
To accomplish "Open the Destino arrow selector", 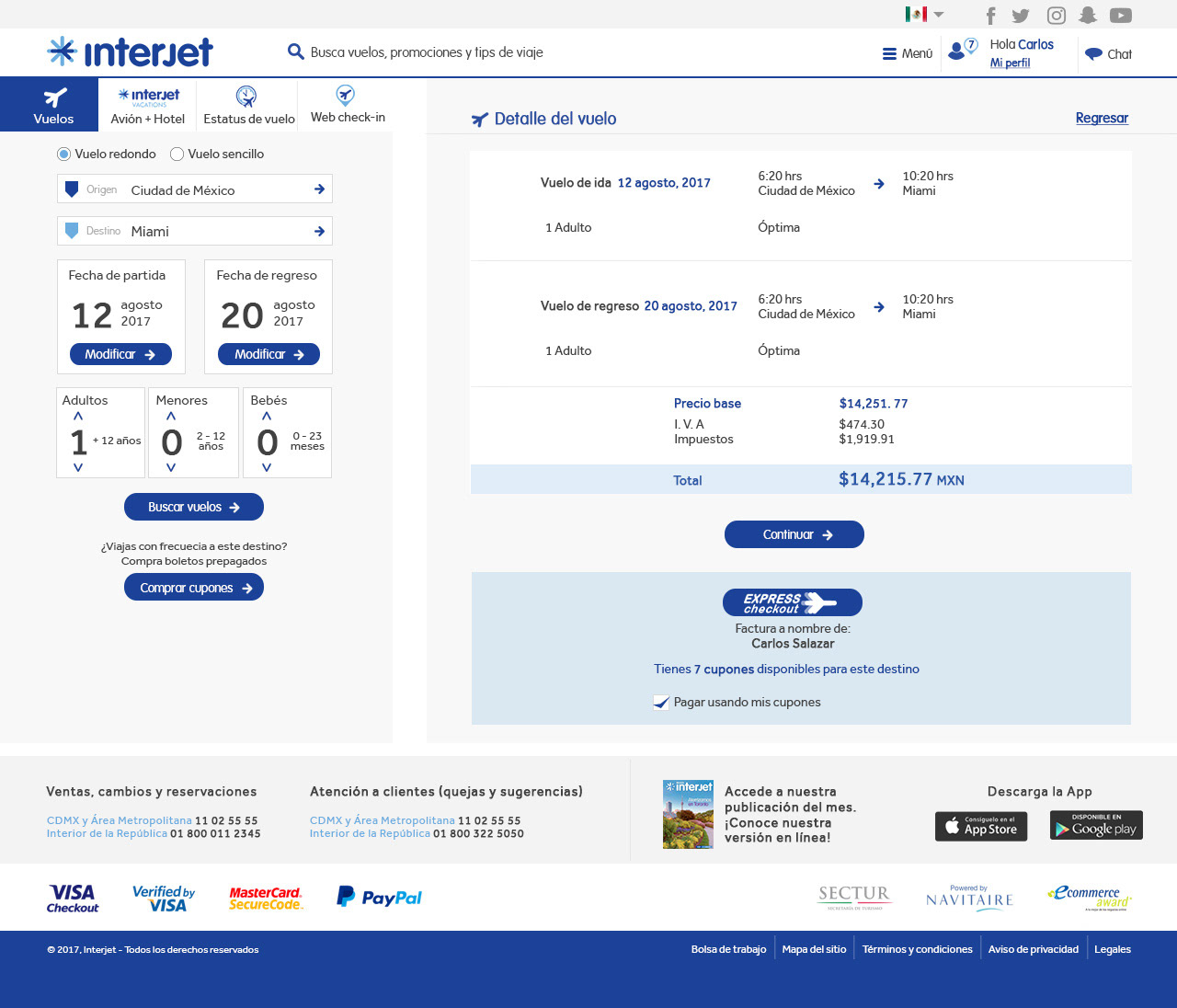I will (x=319, y=232).
